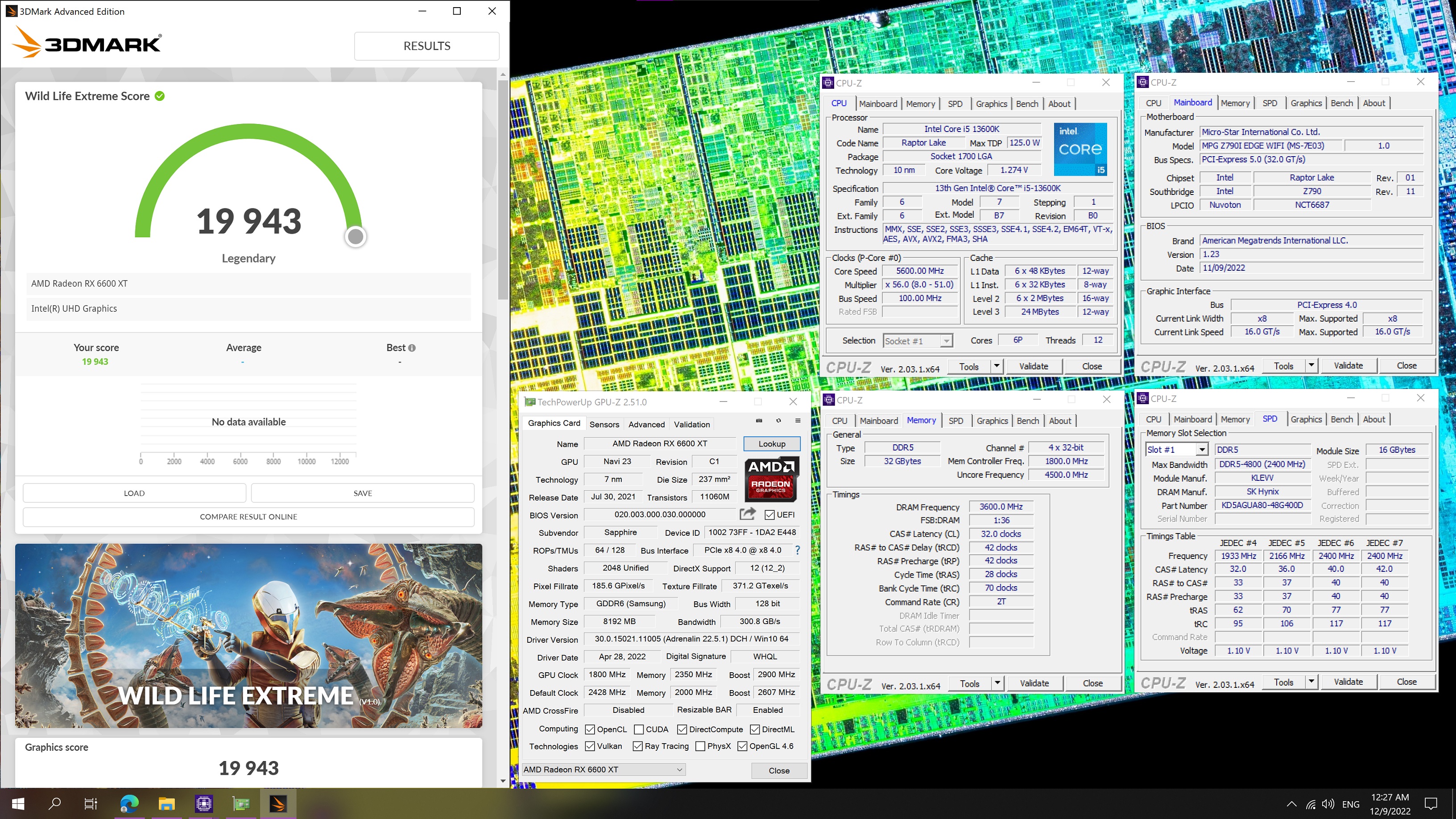Image resolution: width=1456 pixels, height=819 pixels.
Task: Open Tools dropdown arrow in CPU-Z Mainboard window
Action: tap(1311, 366)
